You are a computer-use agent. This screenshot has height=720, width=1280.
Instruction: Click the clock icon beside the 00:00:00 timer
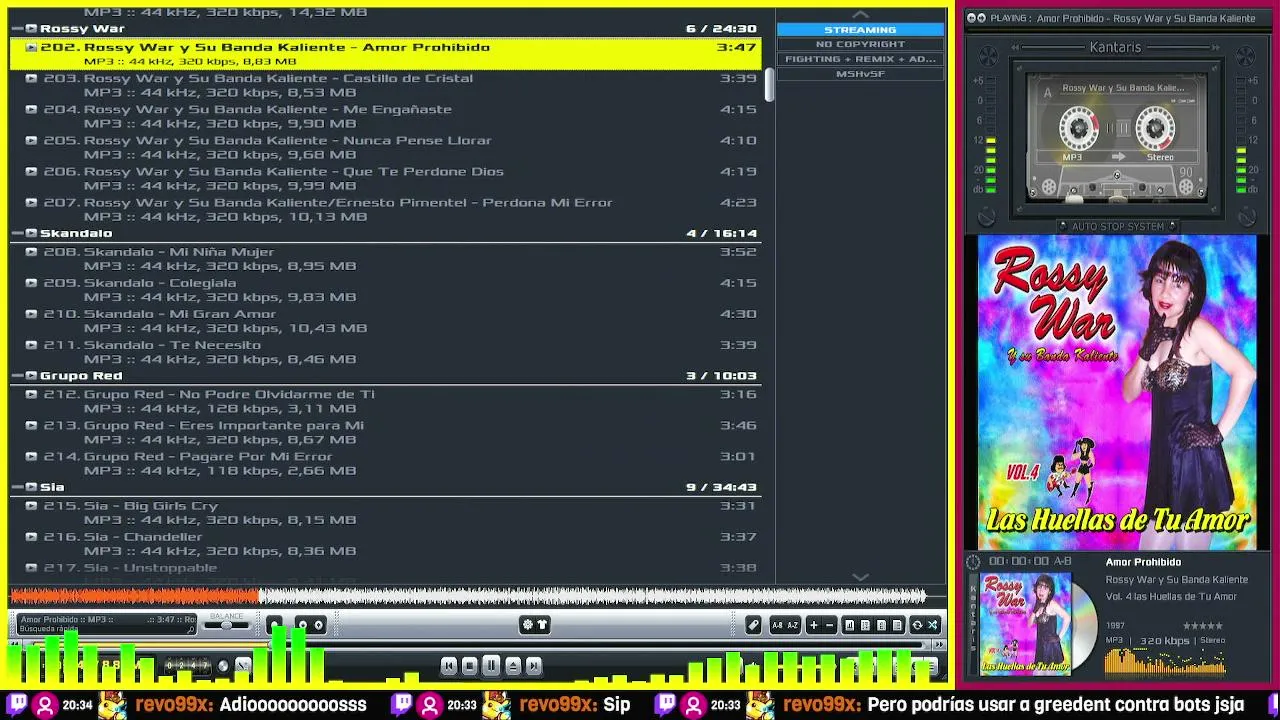point(973,562)
